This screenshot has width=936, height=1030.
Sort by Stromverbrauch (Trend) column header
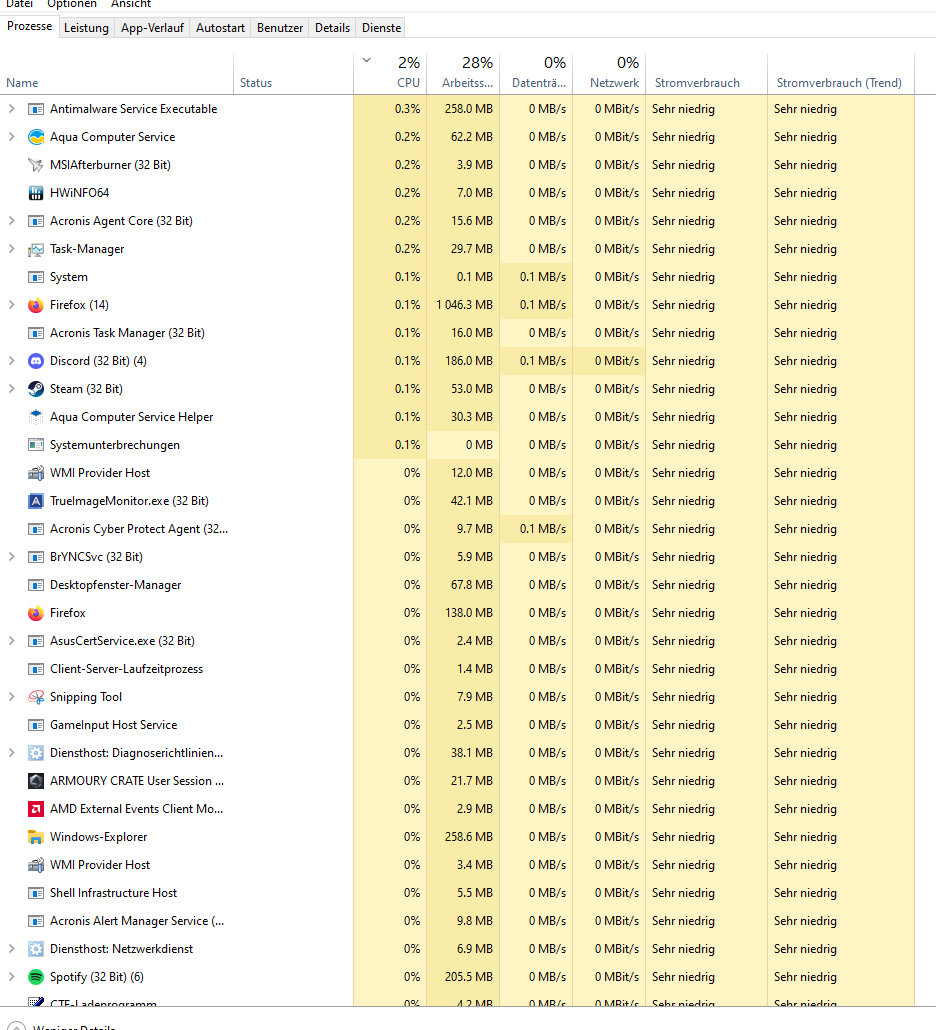coord(841,72)
